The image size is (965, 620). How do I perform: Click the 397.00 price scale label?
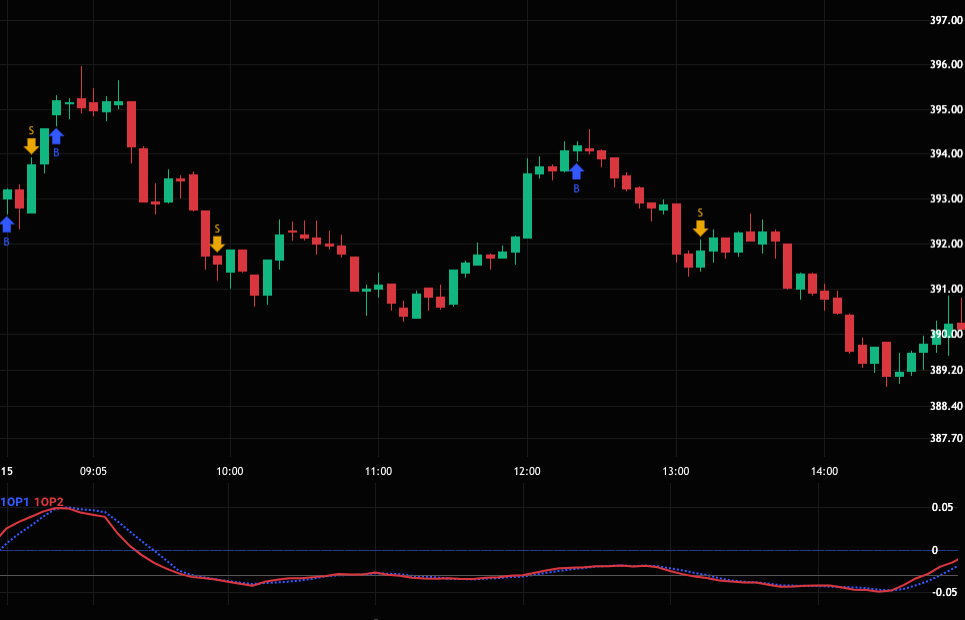click(945, 20)
